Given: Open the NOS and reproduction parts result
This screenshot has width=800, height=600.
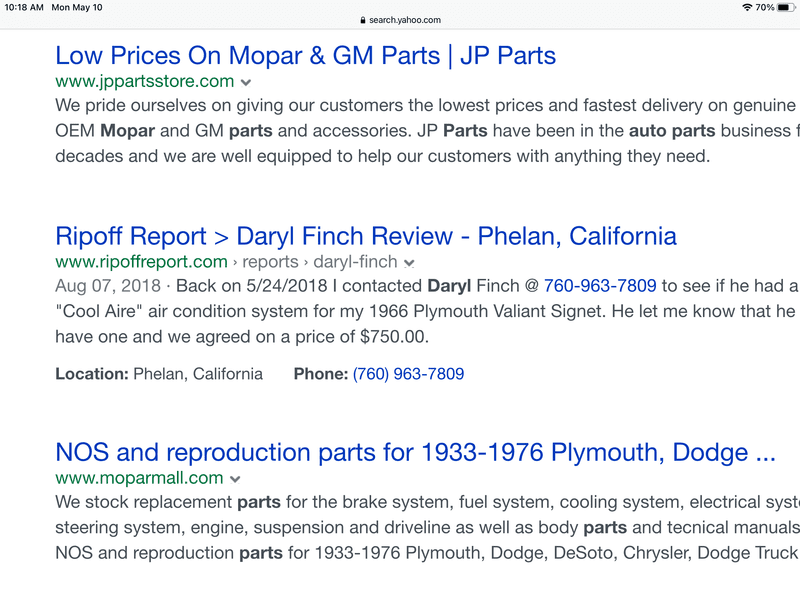Looking at the screenshot, I should click(x=415, y=452).
